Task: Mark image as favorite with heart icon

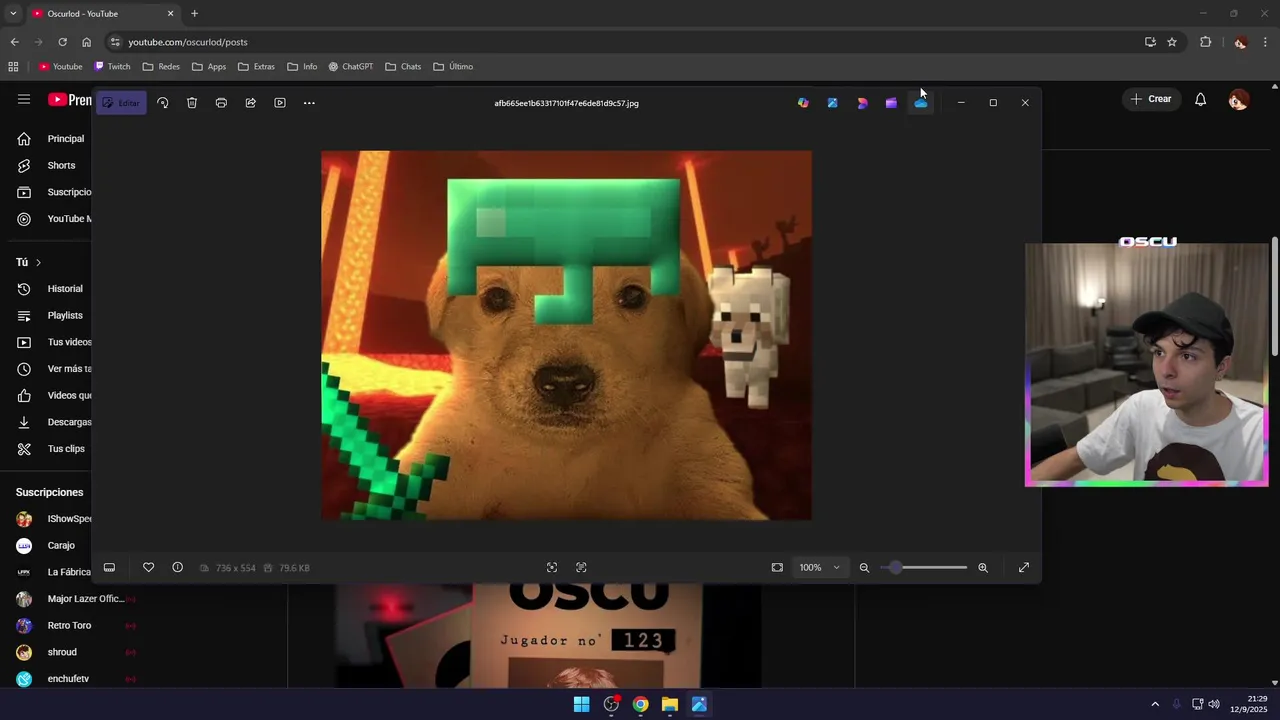Action: (x=148, y=567)
